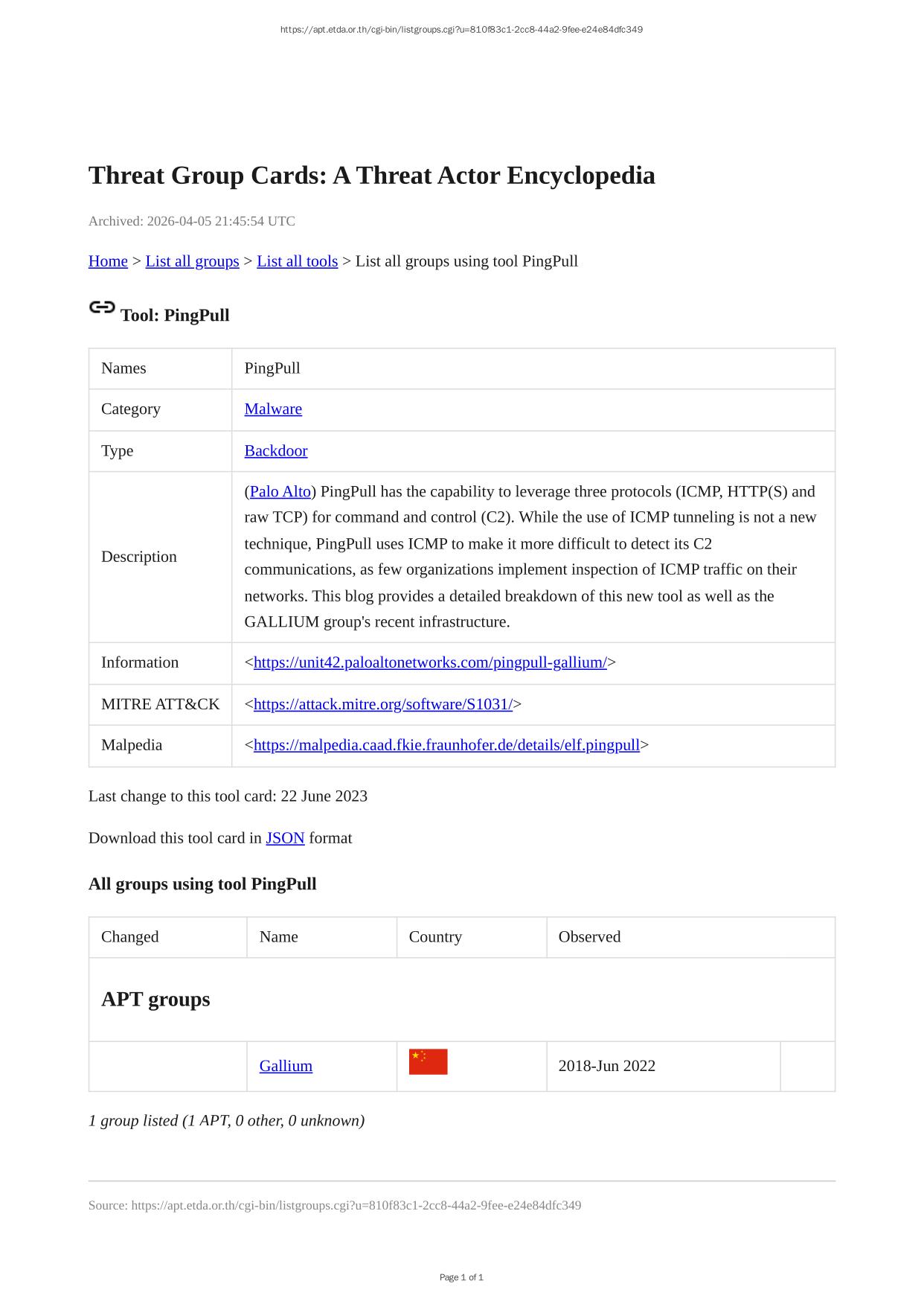Click the page title heading
This screenshot has width=924, height=1307.
point(371,176)
